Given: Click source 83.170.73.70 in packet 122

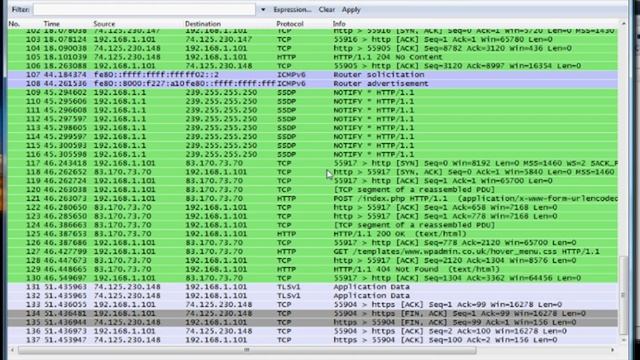Looking at the screenshot, I should tap(122, 207).
